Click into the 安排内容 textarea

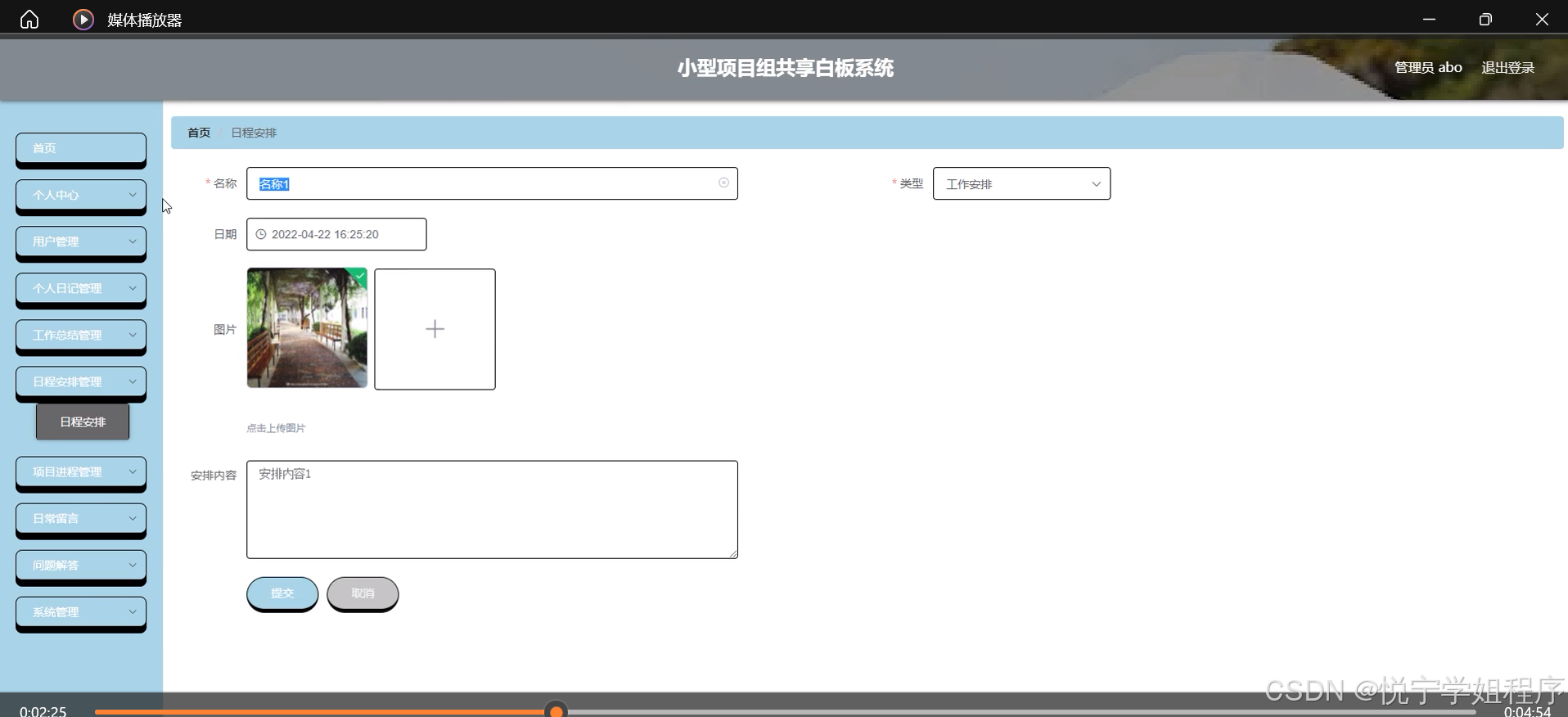(x=492, y=509)
